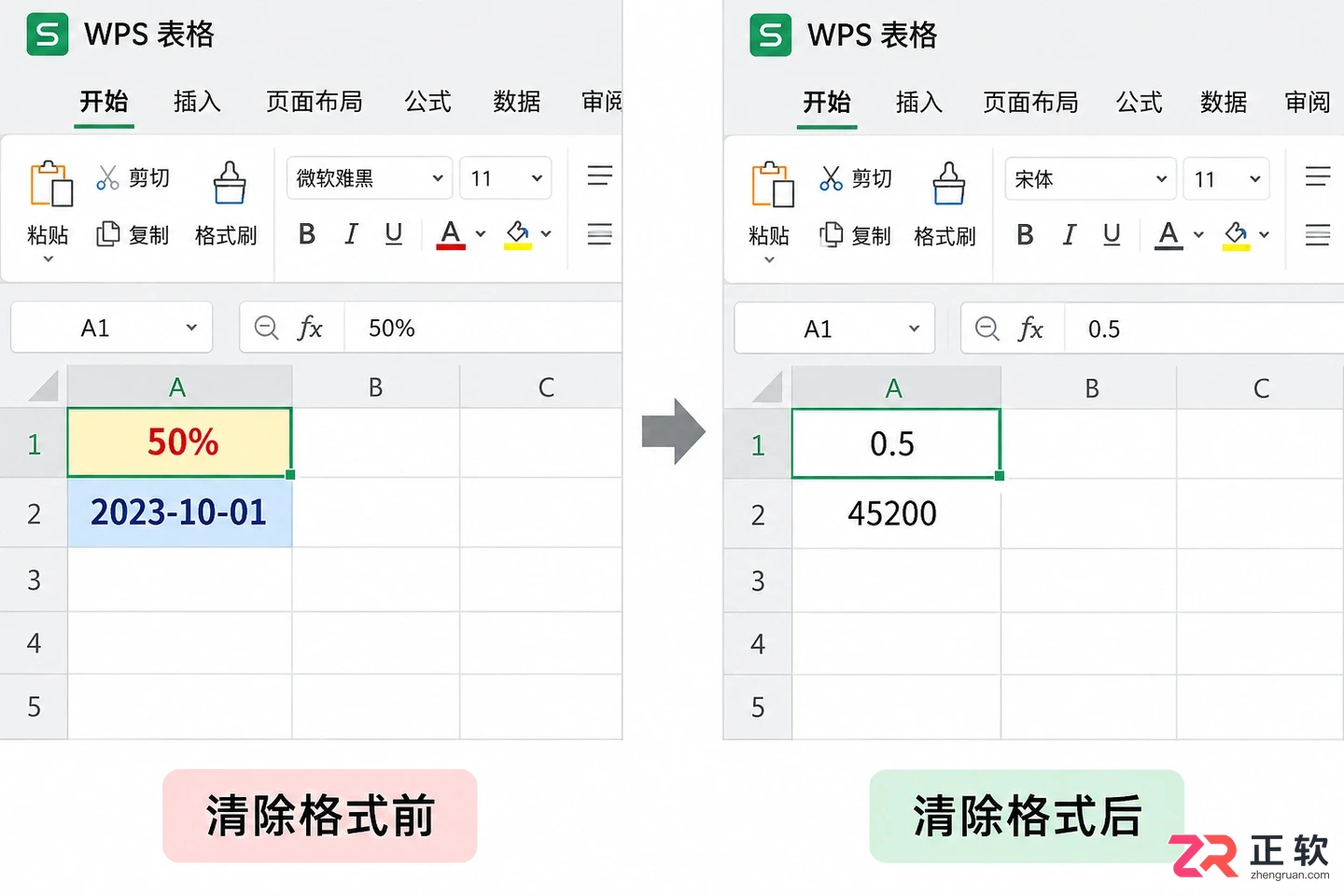The width and height of the screenshot is (1344, 896).
Task: Select Format Painter brush in right window
Action: [x=948, y=182]
